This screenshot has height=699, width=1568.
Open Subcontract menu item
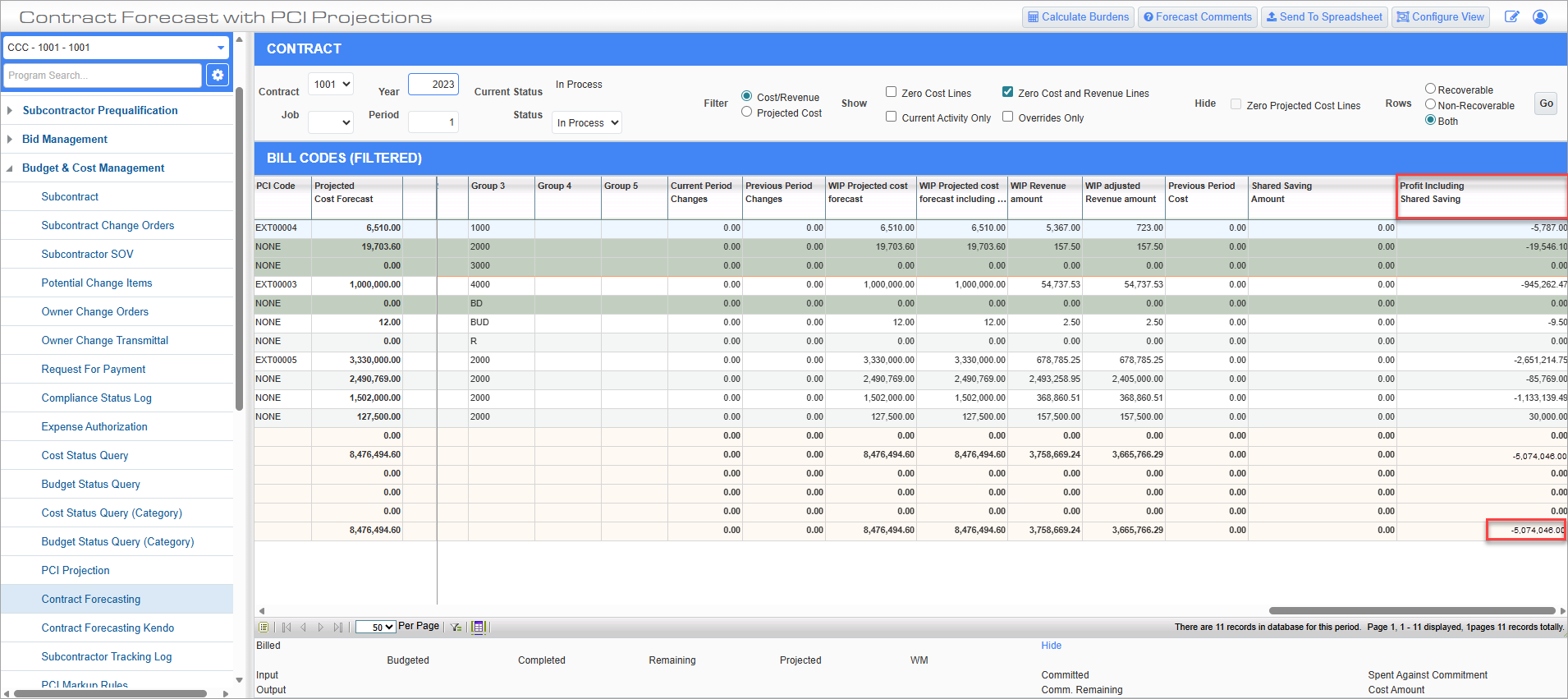point(70,196)
